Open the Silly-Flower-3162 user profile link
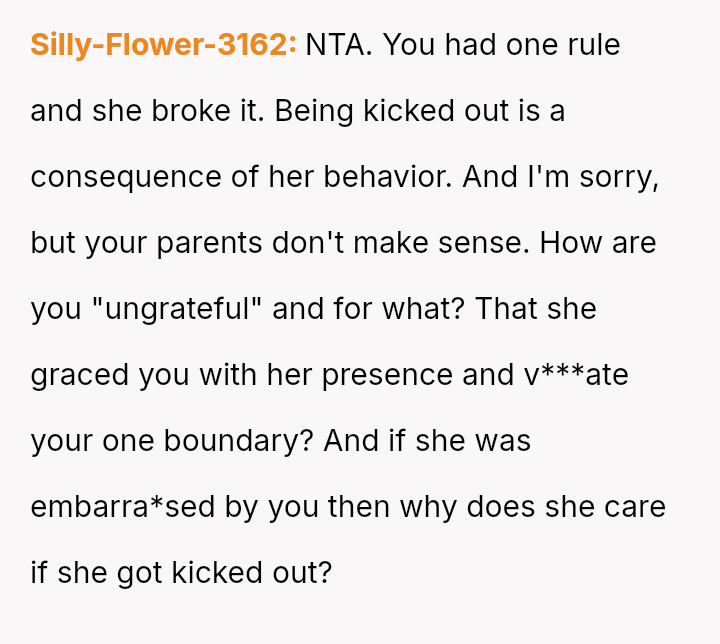This screenshot has width=720, height=644. click(x=163, y=45)
